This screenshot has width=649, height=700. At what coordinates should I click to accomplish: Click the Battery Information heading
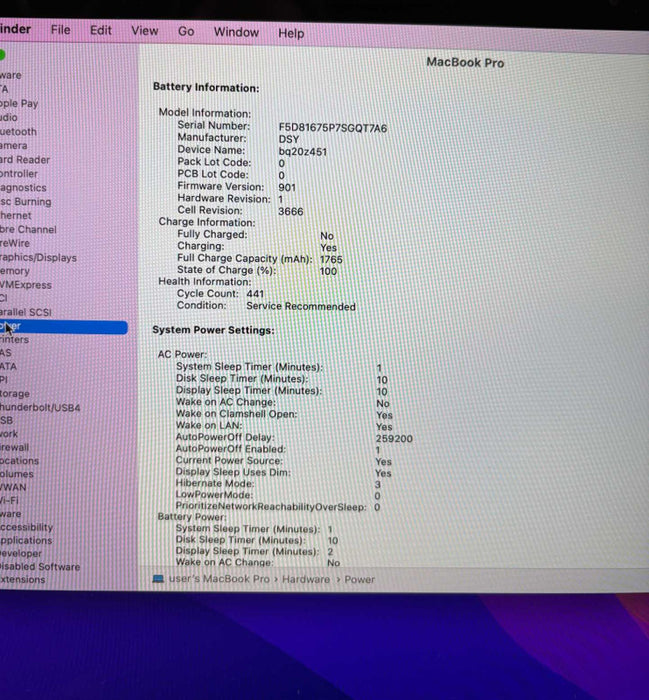206,87
